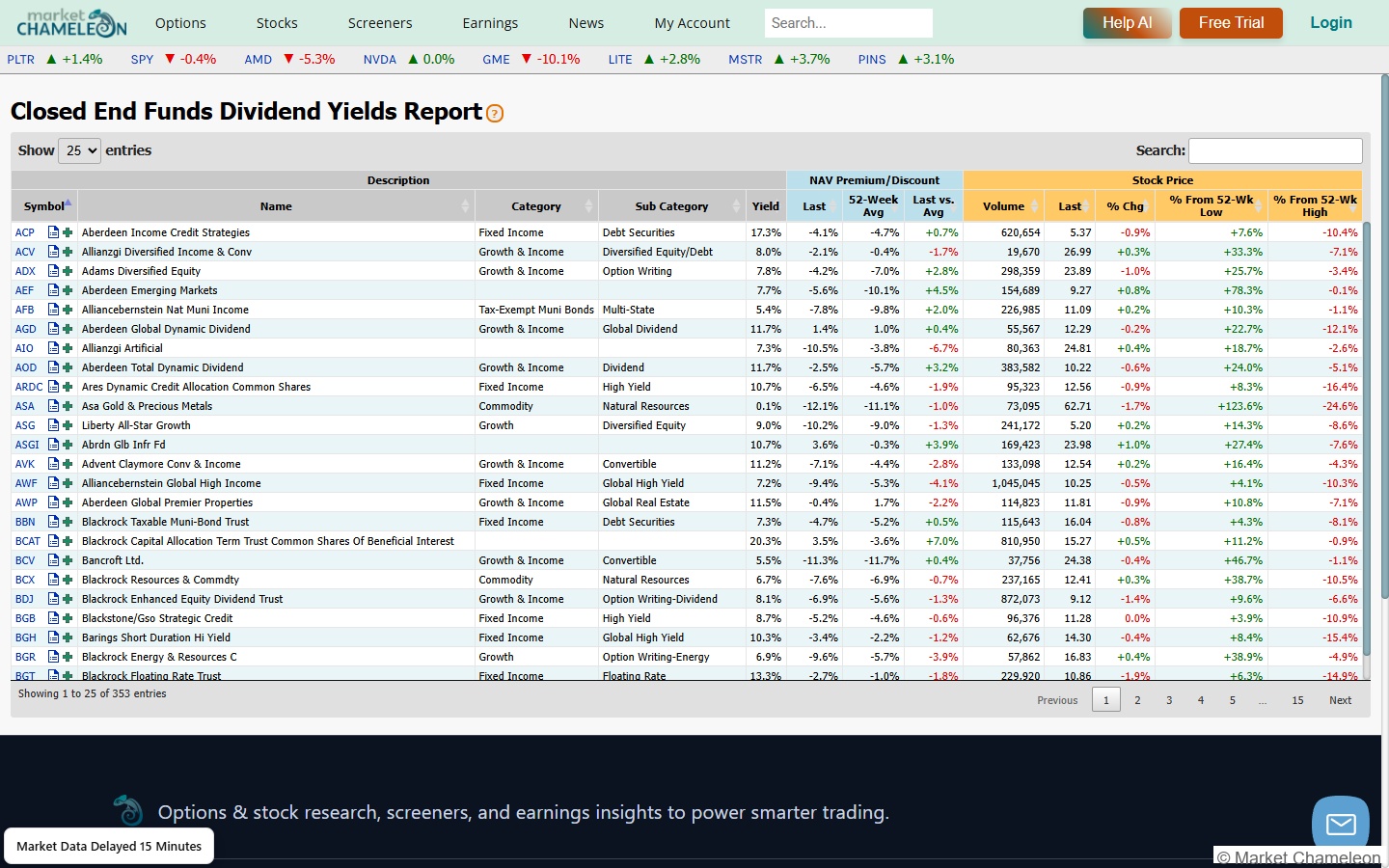This screenshot has height=868, width=1389.
Task: Go to page 2 of results
Action: click(x=1137, y=700)
